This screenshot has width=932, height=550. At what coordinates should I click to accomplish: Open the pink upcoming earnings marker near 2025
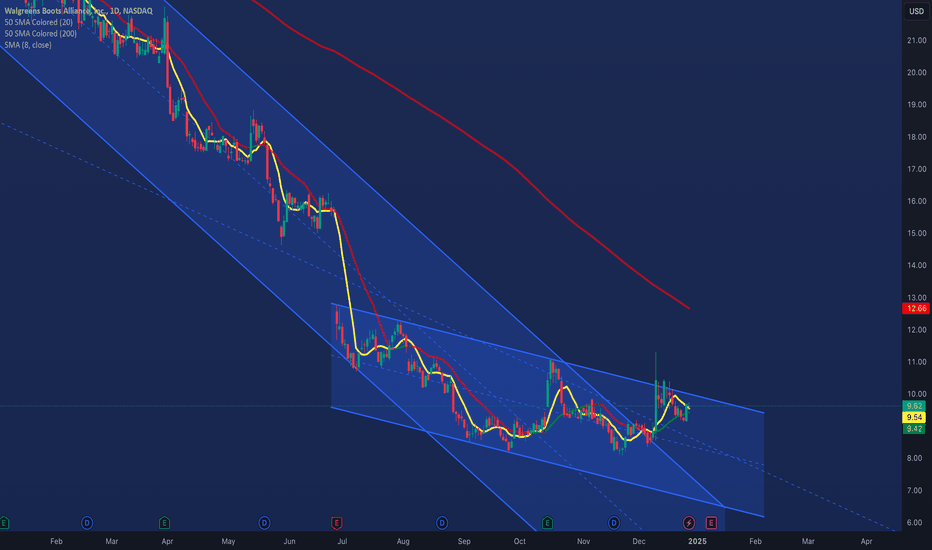point(711,523)
